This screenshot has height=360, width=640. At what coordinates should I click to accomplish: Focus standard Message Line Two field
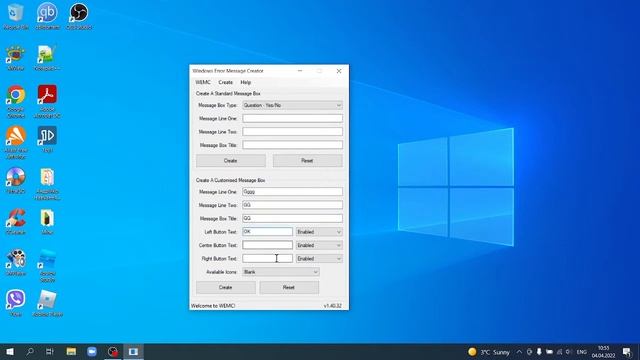pyautogui.click(x=292, y=132)
